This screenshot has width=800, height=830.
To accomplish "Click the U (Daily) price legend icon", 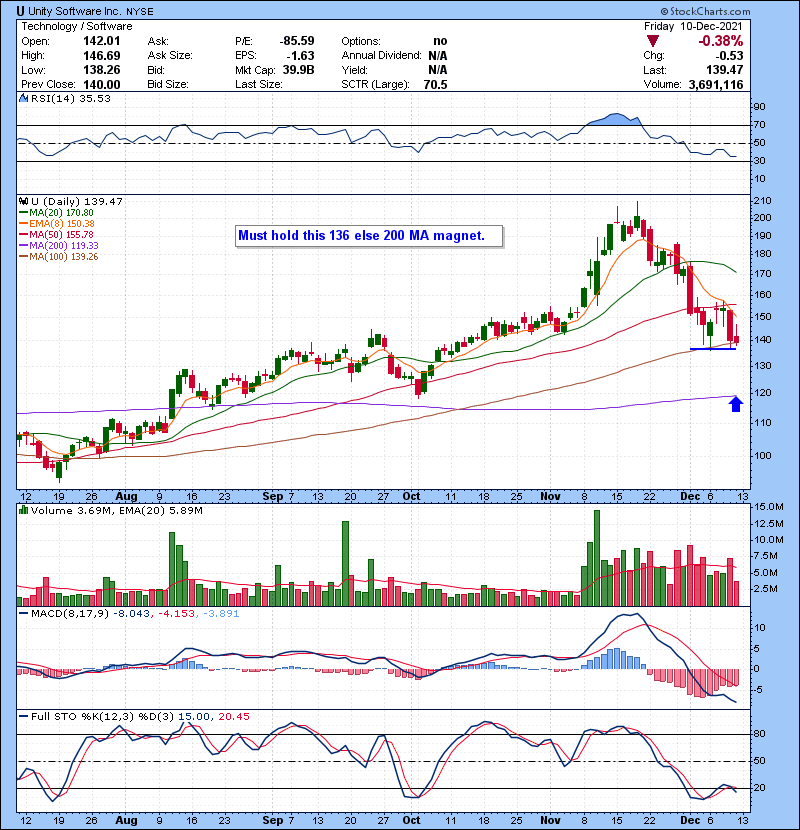I will tap(23, 201).
